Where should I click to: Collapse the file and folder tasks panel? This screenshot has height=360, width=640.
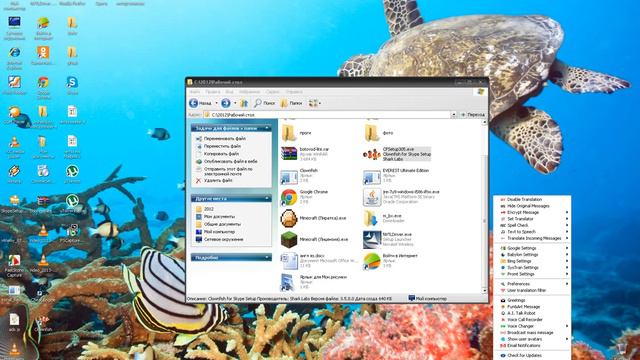(x=267, y=128)
